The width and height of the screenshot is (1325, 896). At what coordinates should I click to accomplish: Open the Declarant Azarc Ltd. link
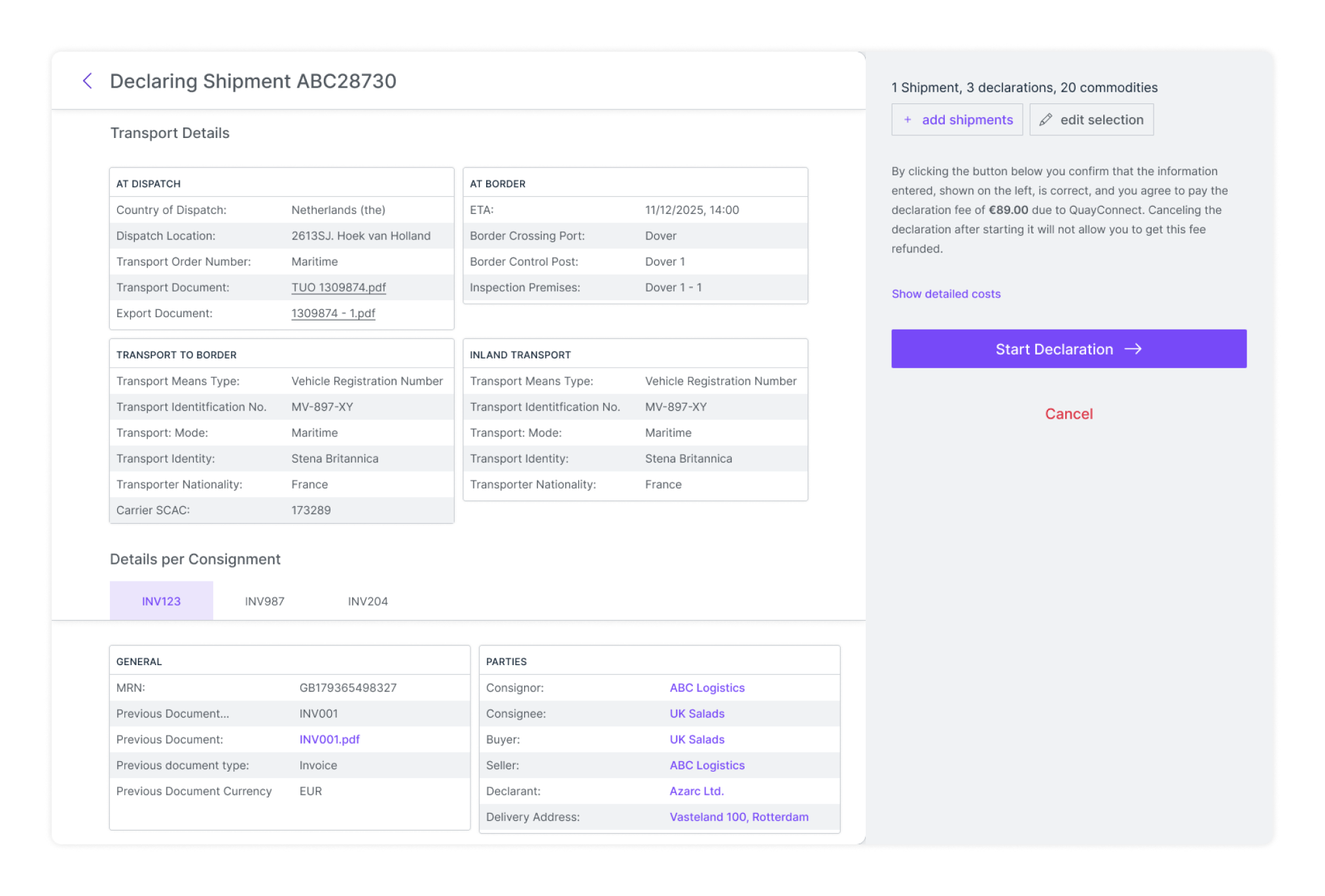tap(696, 791)
